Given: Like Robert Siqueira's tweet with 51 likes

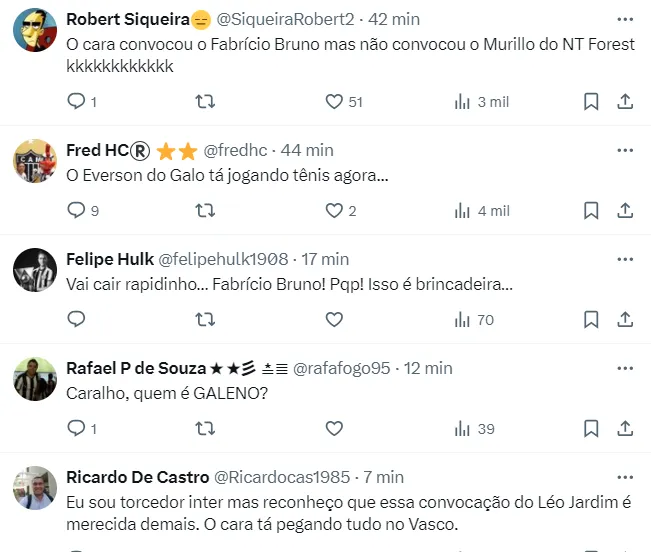Looking at the screenshot, I should tap(335, 101).
